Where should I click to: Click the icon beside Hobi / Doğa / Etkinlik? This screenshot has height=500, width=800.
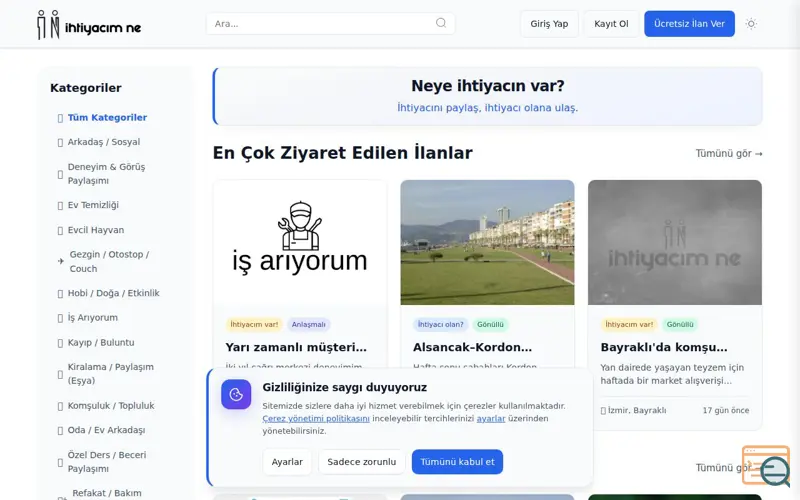[x=60, y=293]
